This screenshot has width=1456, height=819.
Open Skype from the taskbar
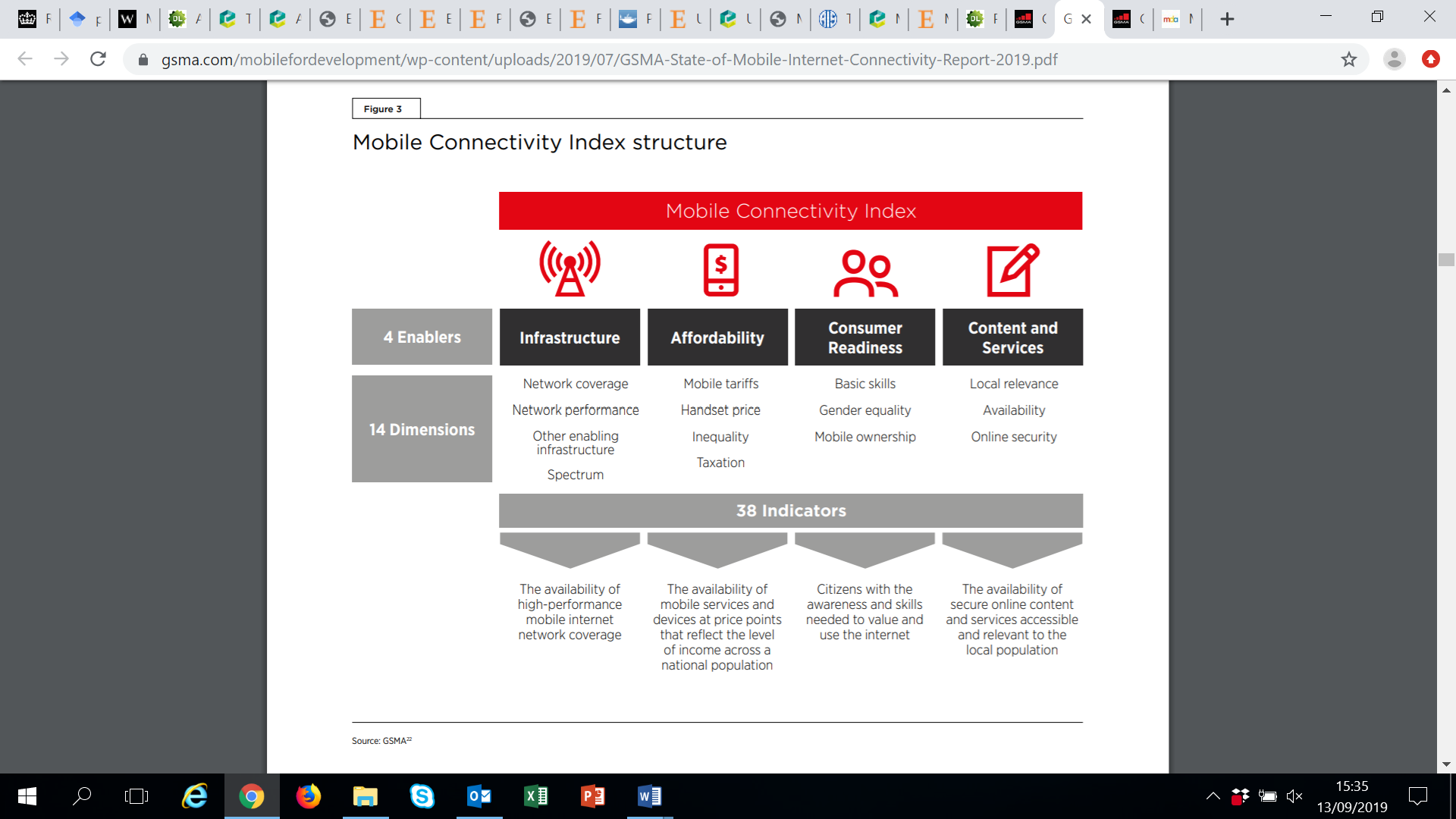(422, 796)
